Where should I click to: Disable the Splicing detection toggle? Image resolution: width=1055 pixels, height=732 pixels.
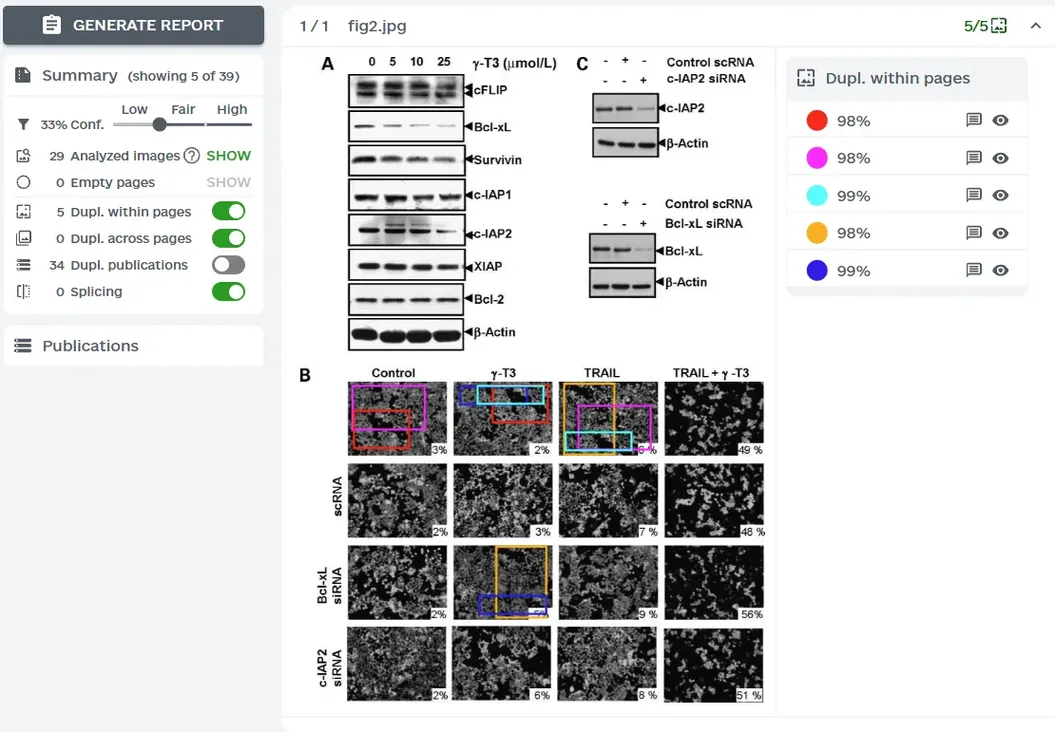pos(228,292)
